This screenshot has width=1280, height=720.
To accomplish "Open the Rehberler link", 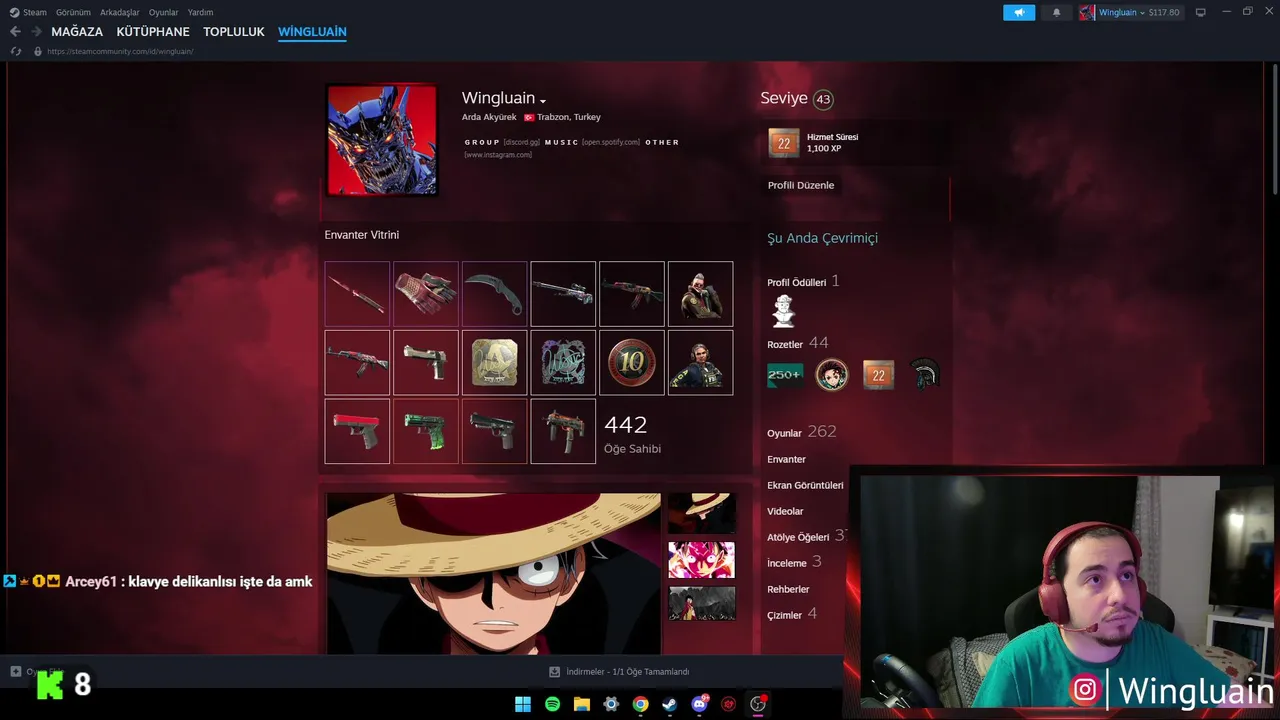I will 788,589.
